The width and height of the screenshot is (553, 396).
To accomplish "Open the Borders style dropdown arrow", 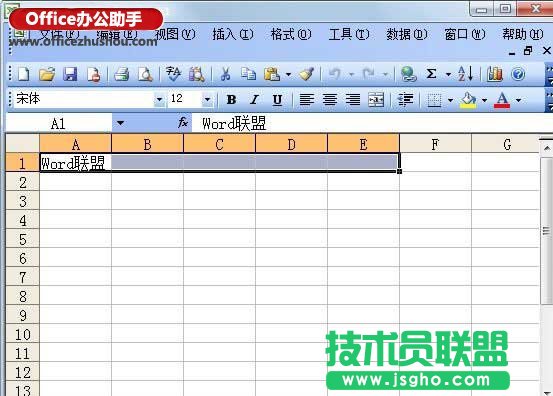I will [450, 100].
